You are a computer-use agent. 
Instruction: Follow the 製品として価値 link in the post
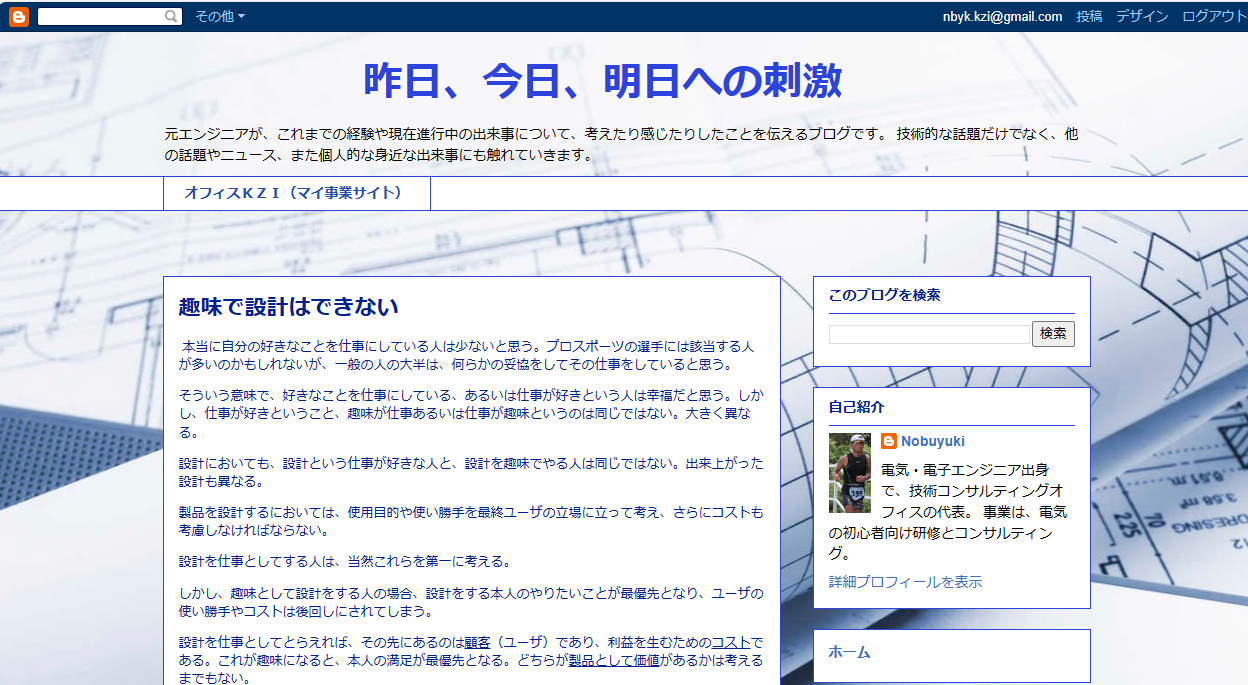[614, 660]
